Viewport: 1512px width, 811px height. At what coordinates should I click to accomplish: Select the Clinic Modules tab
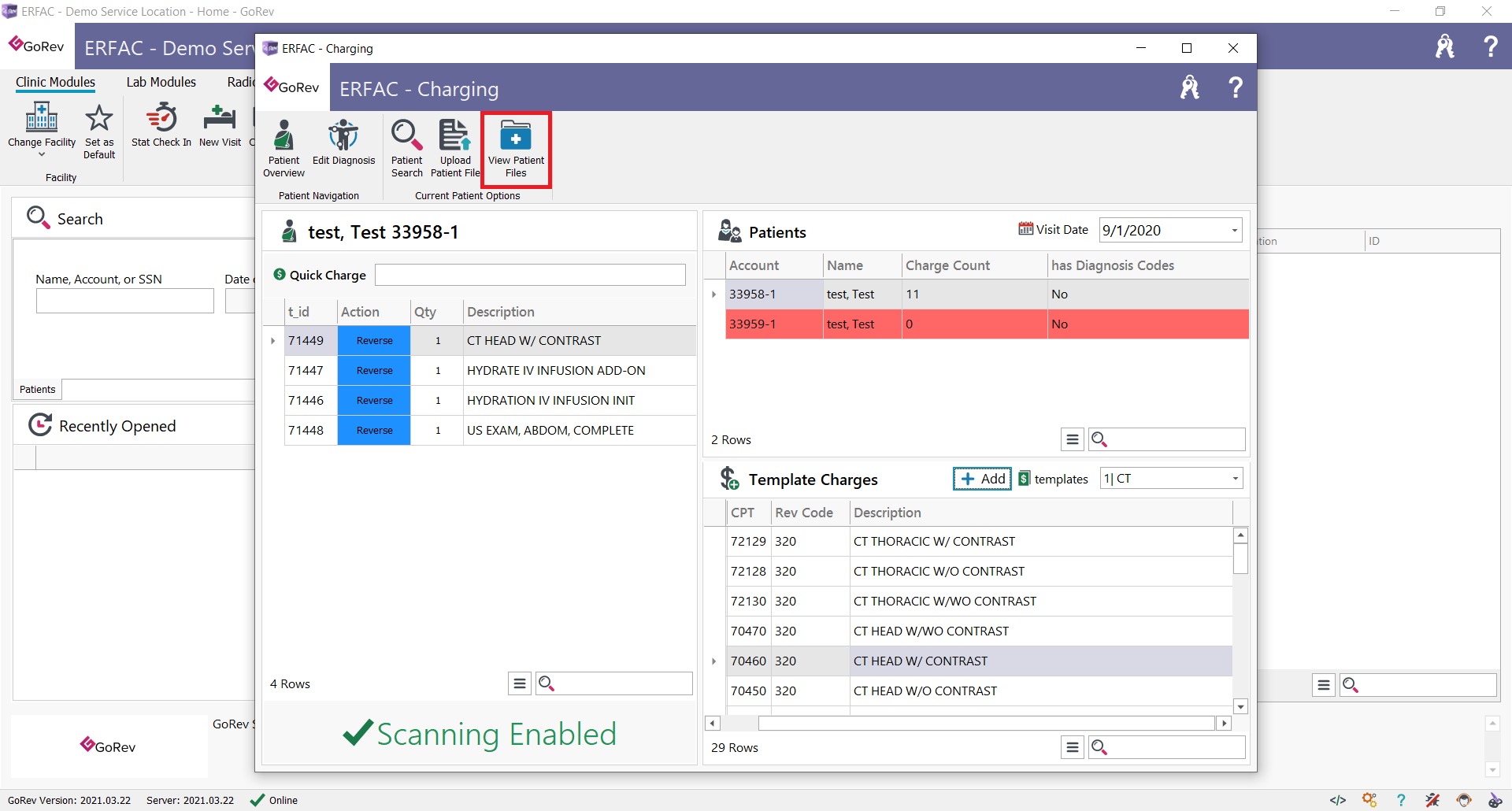pos(55,82)
